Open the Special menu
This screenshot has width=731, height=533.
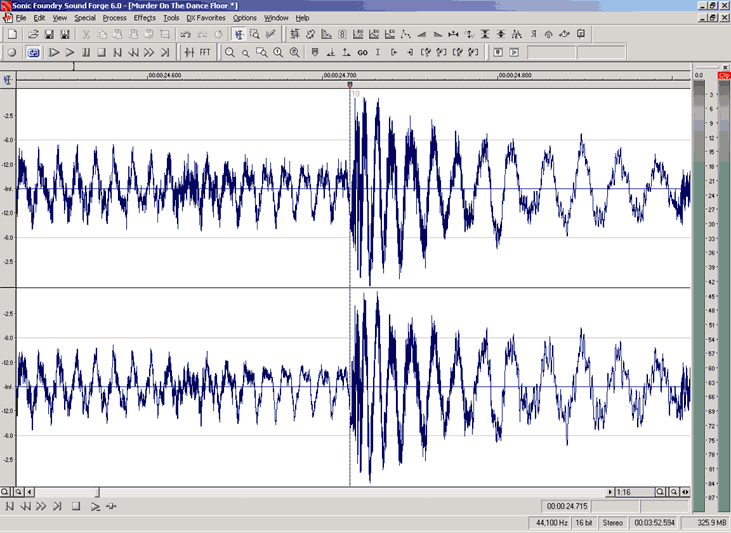[x=85, y=18]
